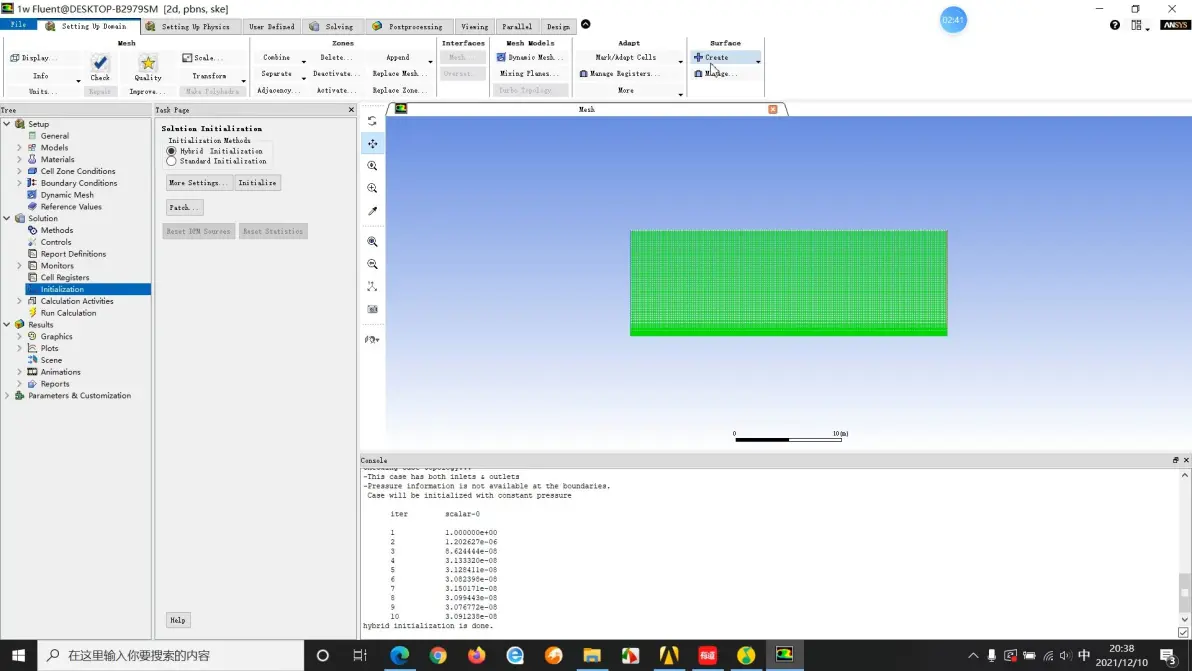Click the rotate view icon in graphics toolbar
The image size is (1192, 671).
coord(372,121)
